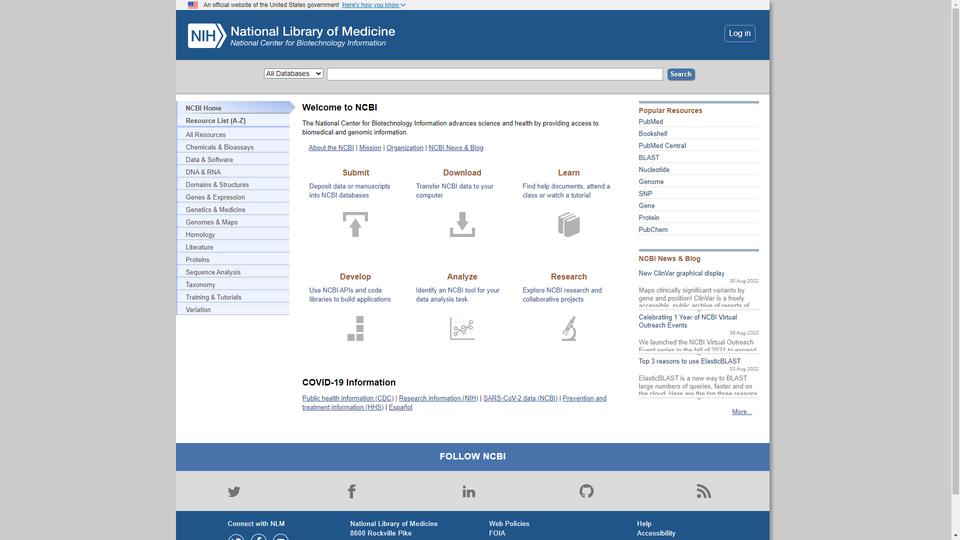Open the Analyze heading link

click(462, 277)
